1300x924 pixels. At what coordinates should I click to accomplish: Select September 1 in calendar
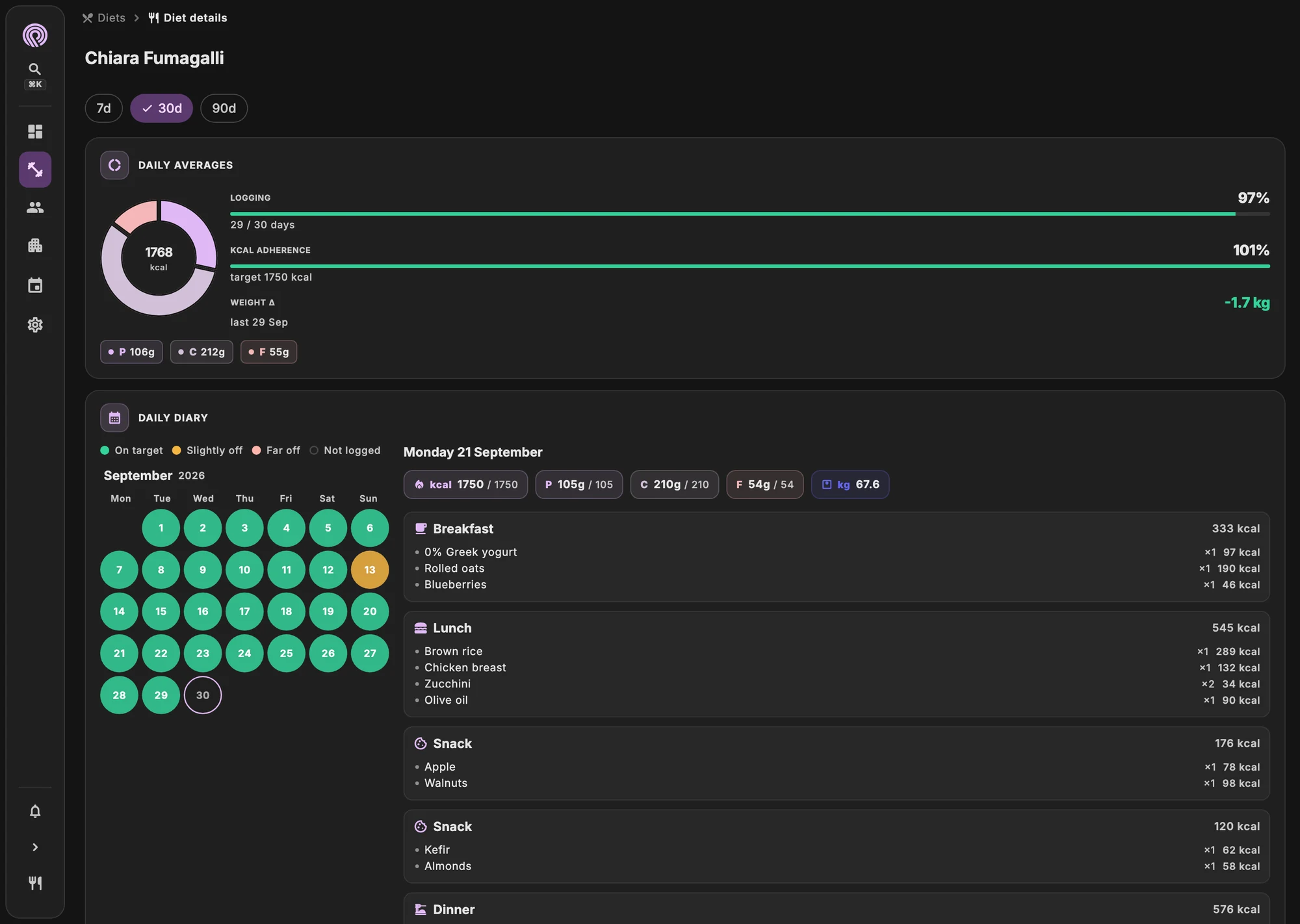click(x=161, y=528)
